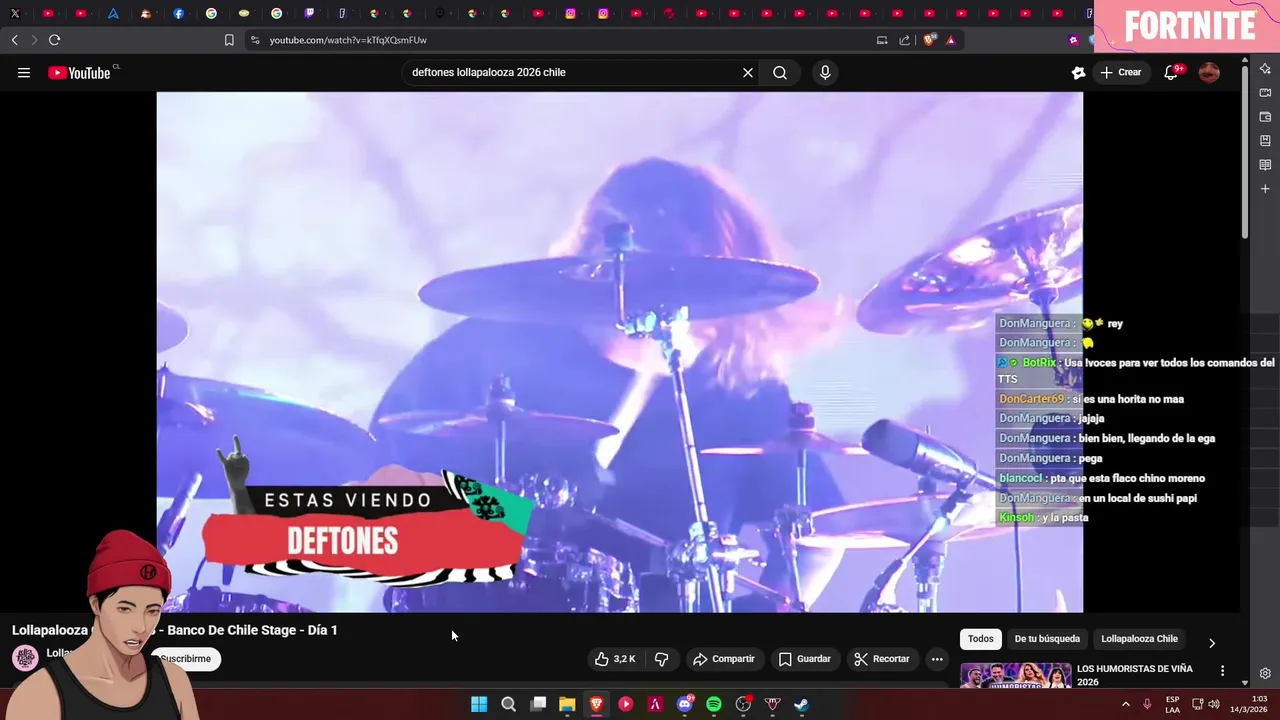Open the Crear upload menu
The width and height of the screenshot is (1280, 720).
click(x=1121, y=72)
